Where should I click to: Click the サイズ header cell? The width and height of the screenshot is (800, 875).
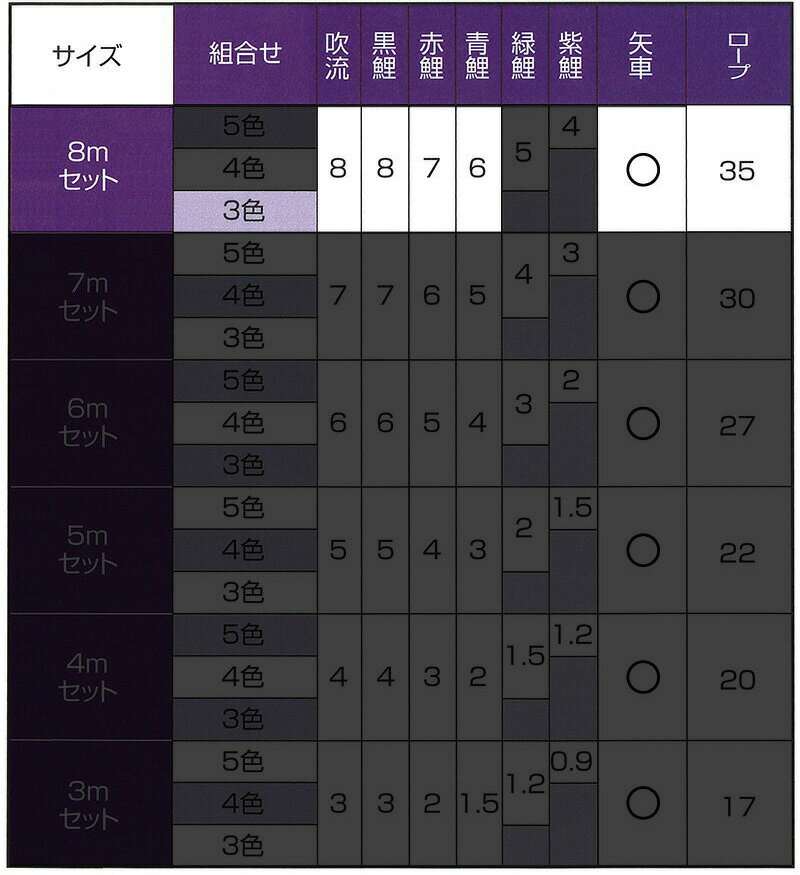tap(88, 54)
